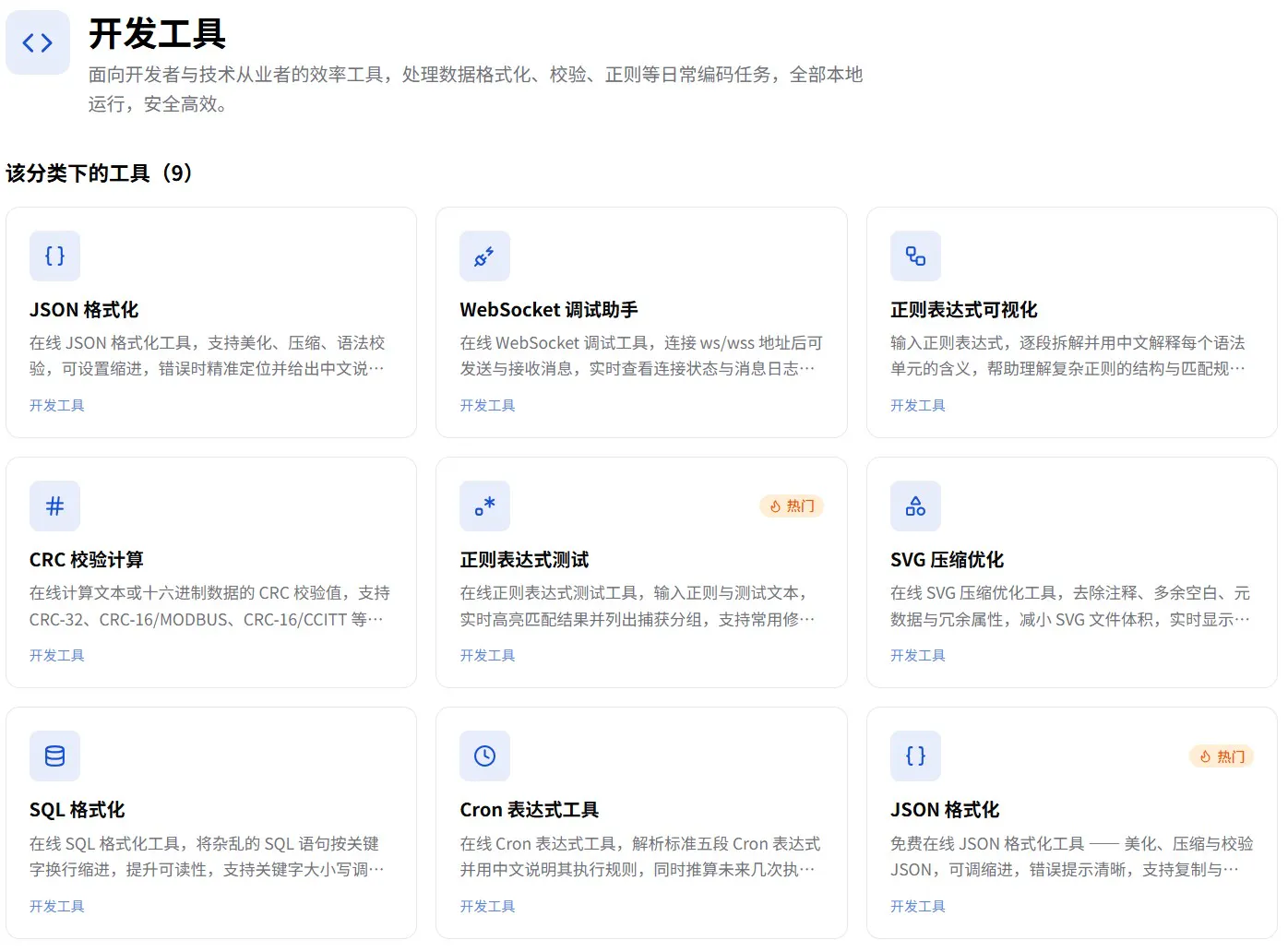
Task: Open the 正则表达式测试 tool title
Action: pyautogui.click(x=524, y=560)
